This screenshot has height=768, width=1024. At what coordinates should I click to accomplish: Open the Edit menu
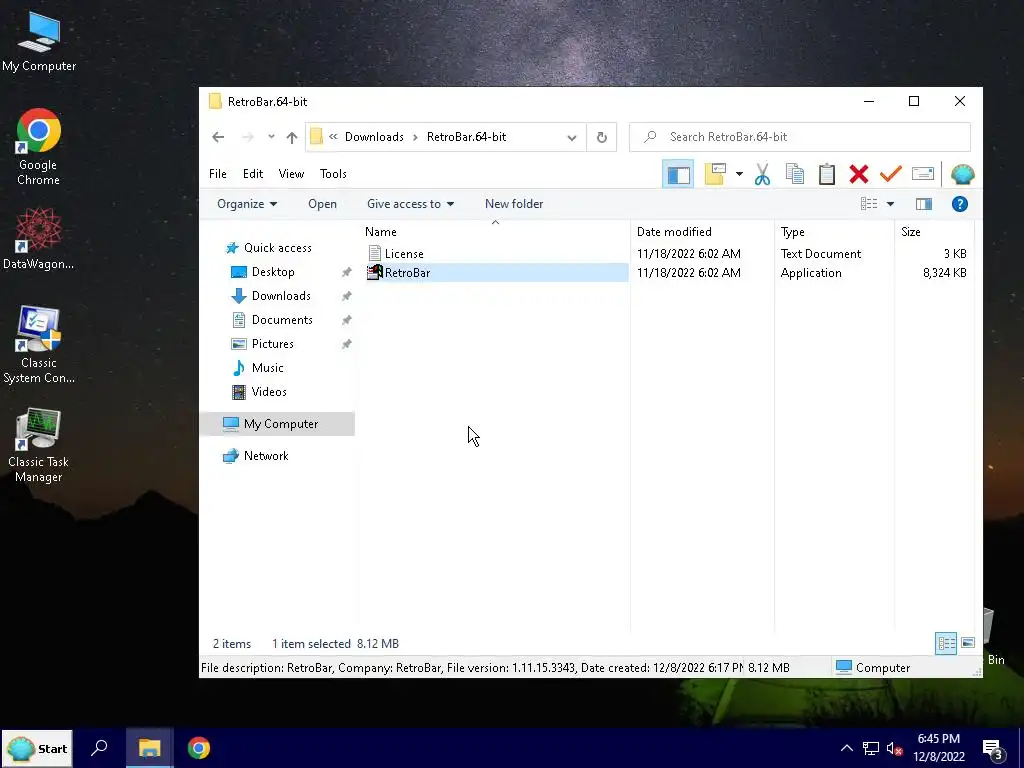point(253,174)
